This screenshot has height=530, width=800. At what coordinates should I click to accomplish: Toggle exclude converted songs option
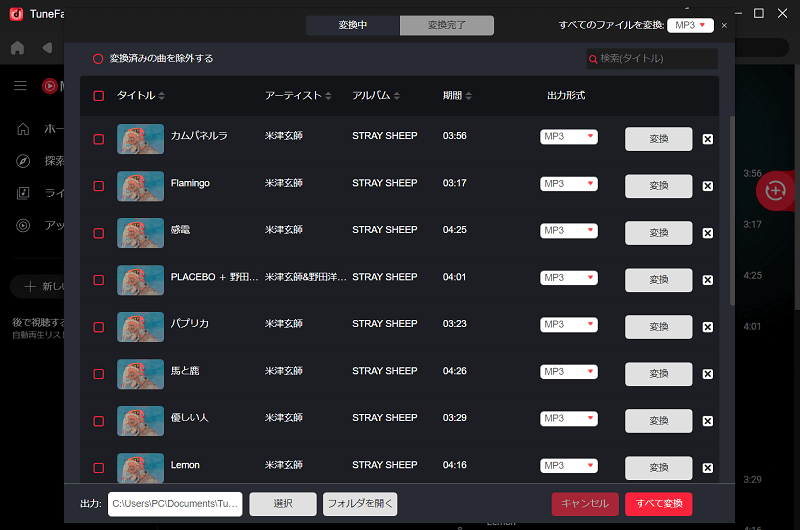(98, 59)
